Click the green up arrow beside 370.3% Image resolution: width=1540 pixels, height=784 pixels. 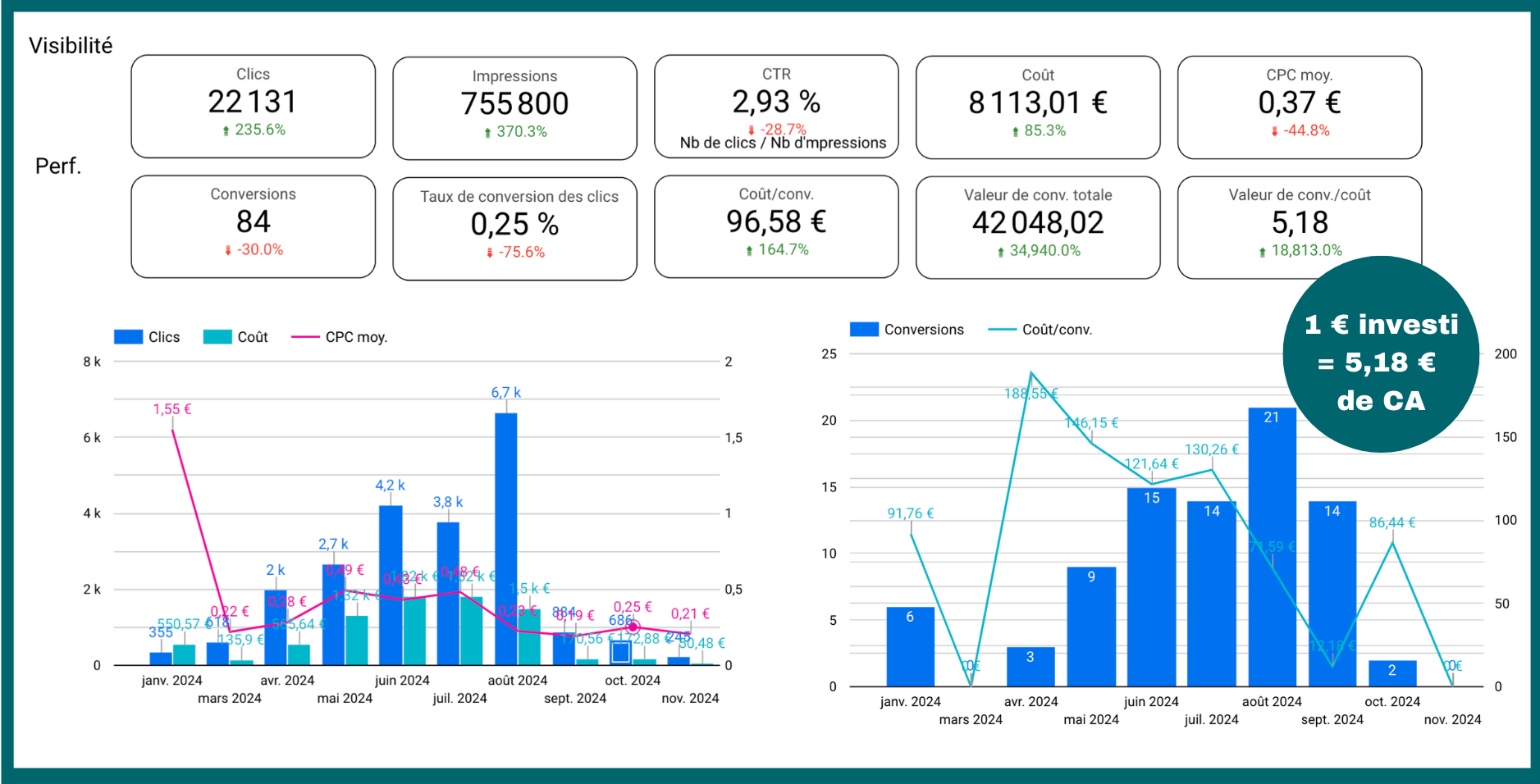(487, 132)
